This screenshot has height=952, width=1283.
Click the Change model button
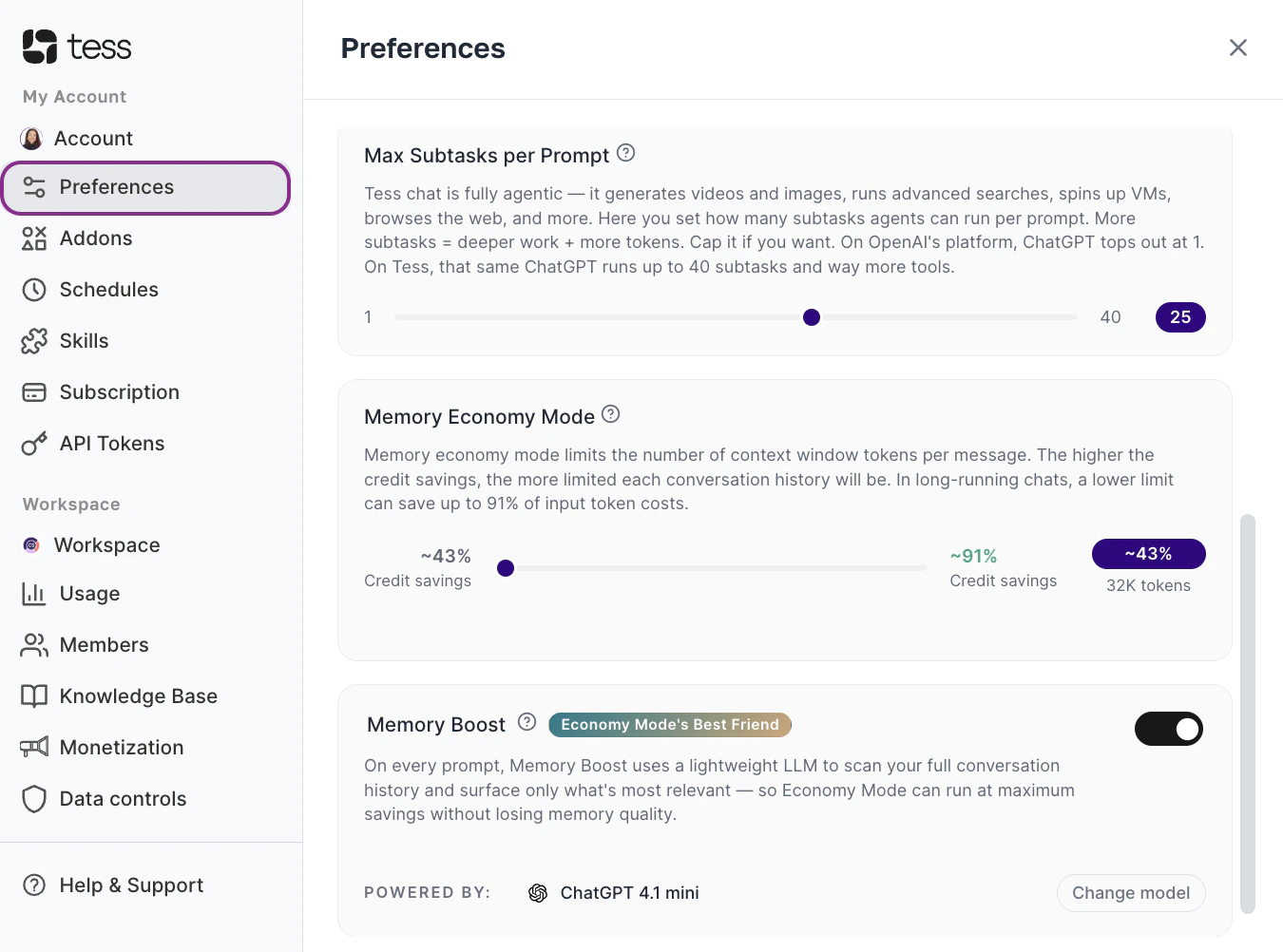(1130, 893)
